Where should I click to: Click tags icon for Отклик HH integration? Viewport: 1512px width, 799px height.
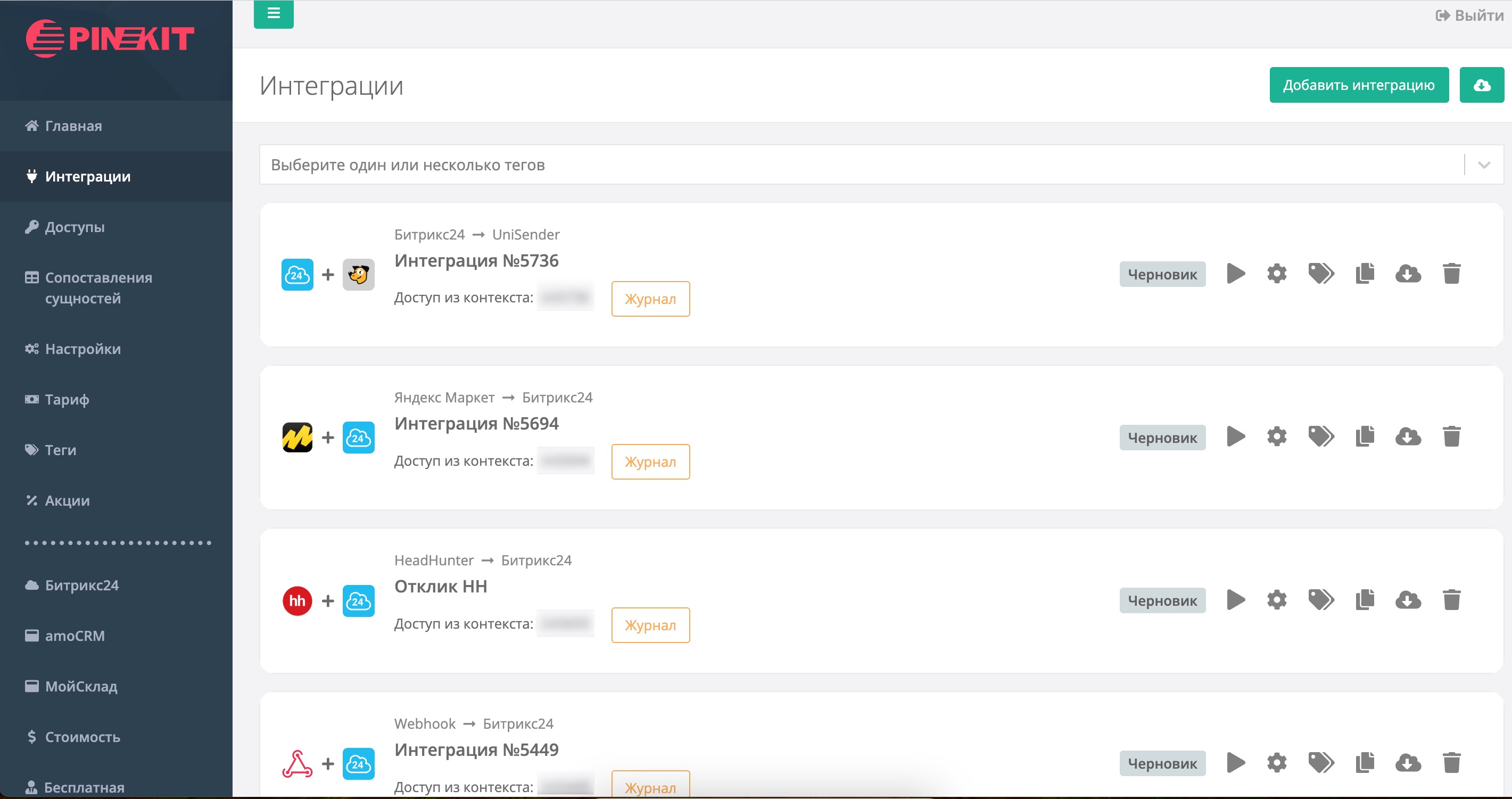1320,600
